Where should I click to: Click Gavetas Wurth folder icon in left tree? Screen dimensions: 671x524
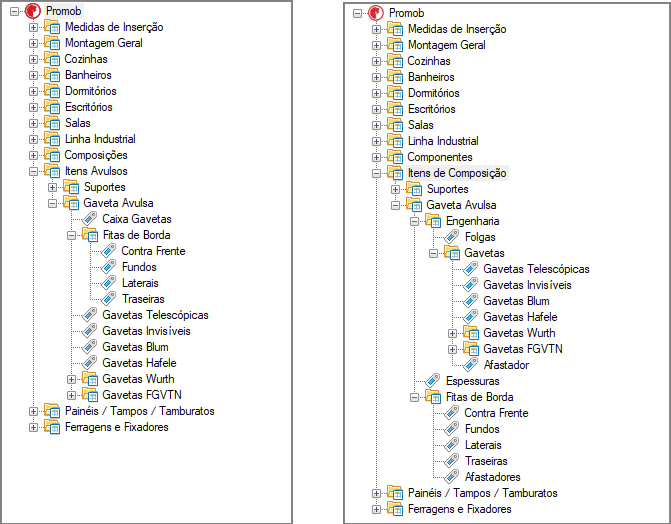click(x=90, y=379)
